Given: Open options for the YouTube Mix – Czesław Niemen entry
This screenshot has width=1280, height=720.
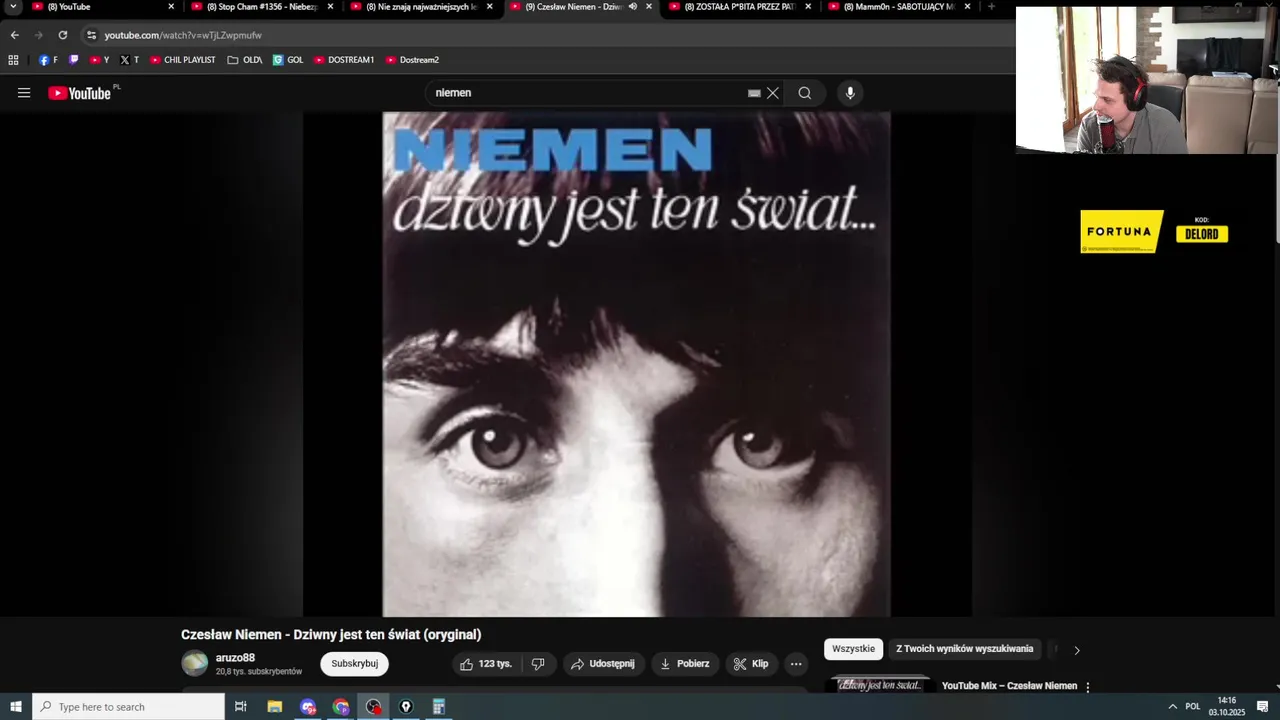Looking at the screenshot, I should (x=1088, y=687).
